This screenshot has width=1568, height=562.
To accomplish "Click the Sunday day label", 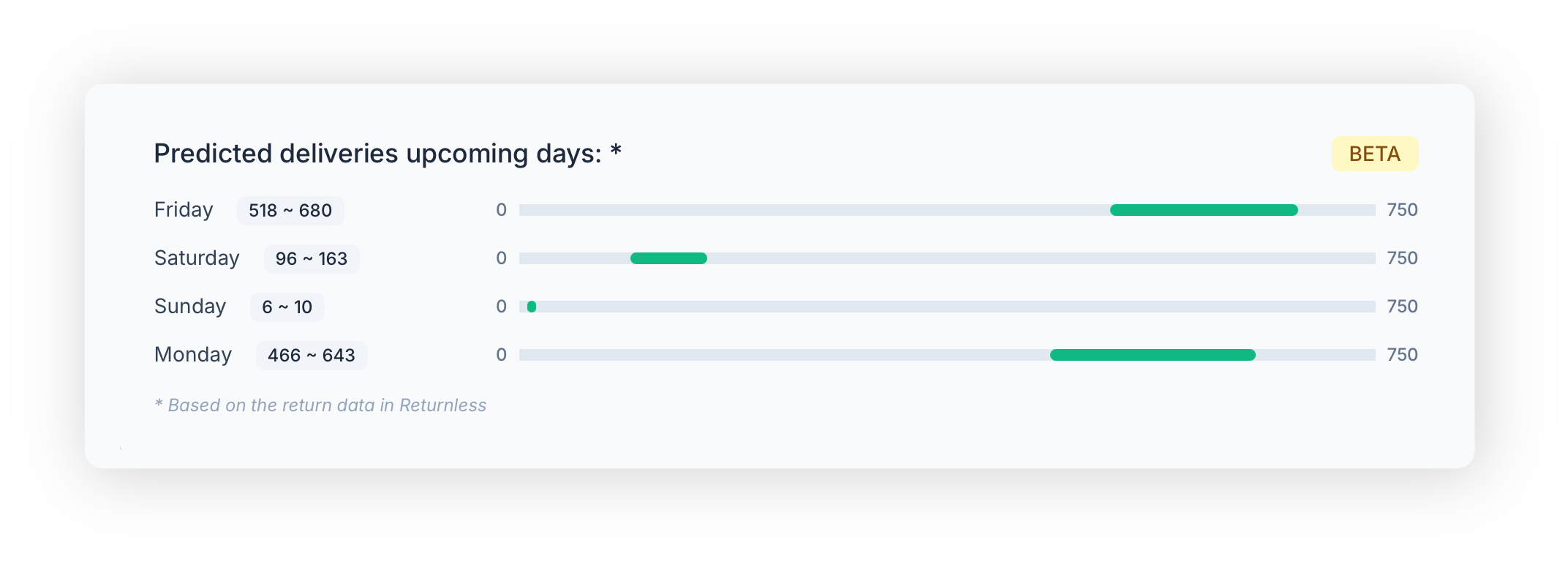I will 190,307.
